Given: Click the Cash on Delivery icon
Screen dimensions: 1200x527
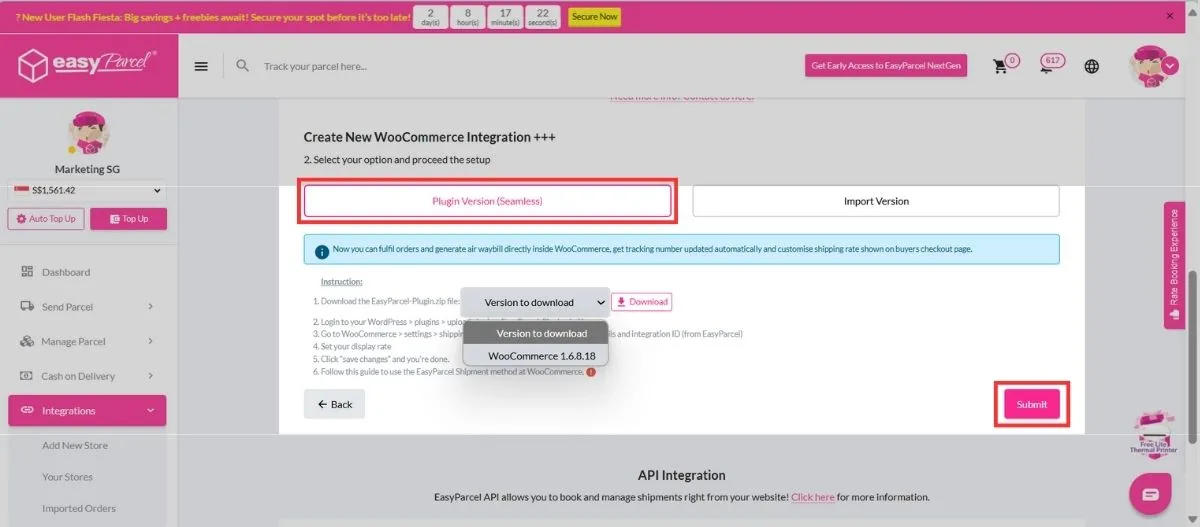Looking at the screenshot, I should coord(27,376).
